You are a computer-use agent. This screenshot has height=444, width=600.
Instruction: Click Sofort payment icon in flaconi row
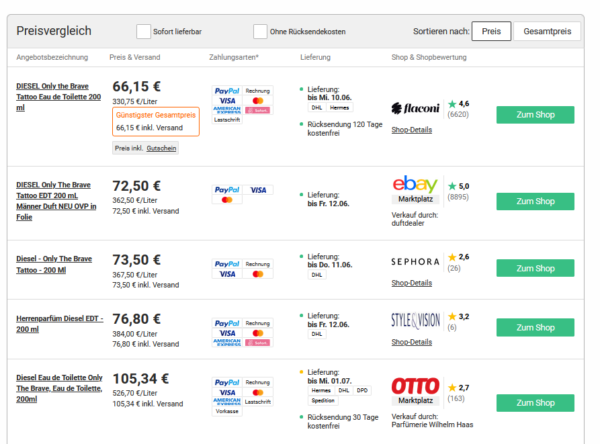[x=258, y=110]
